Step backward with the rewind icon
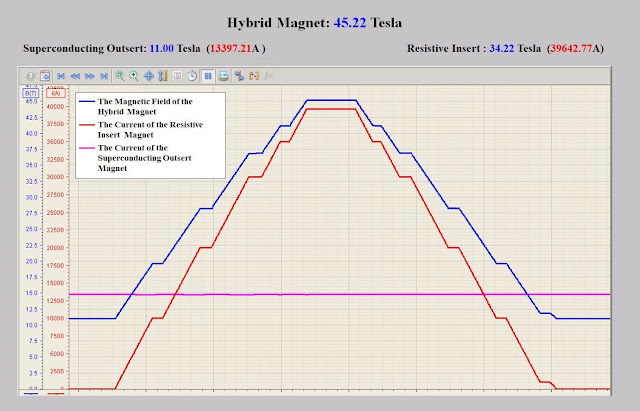640x411 pixels. [x=75, y=76]
